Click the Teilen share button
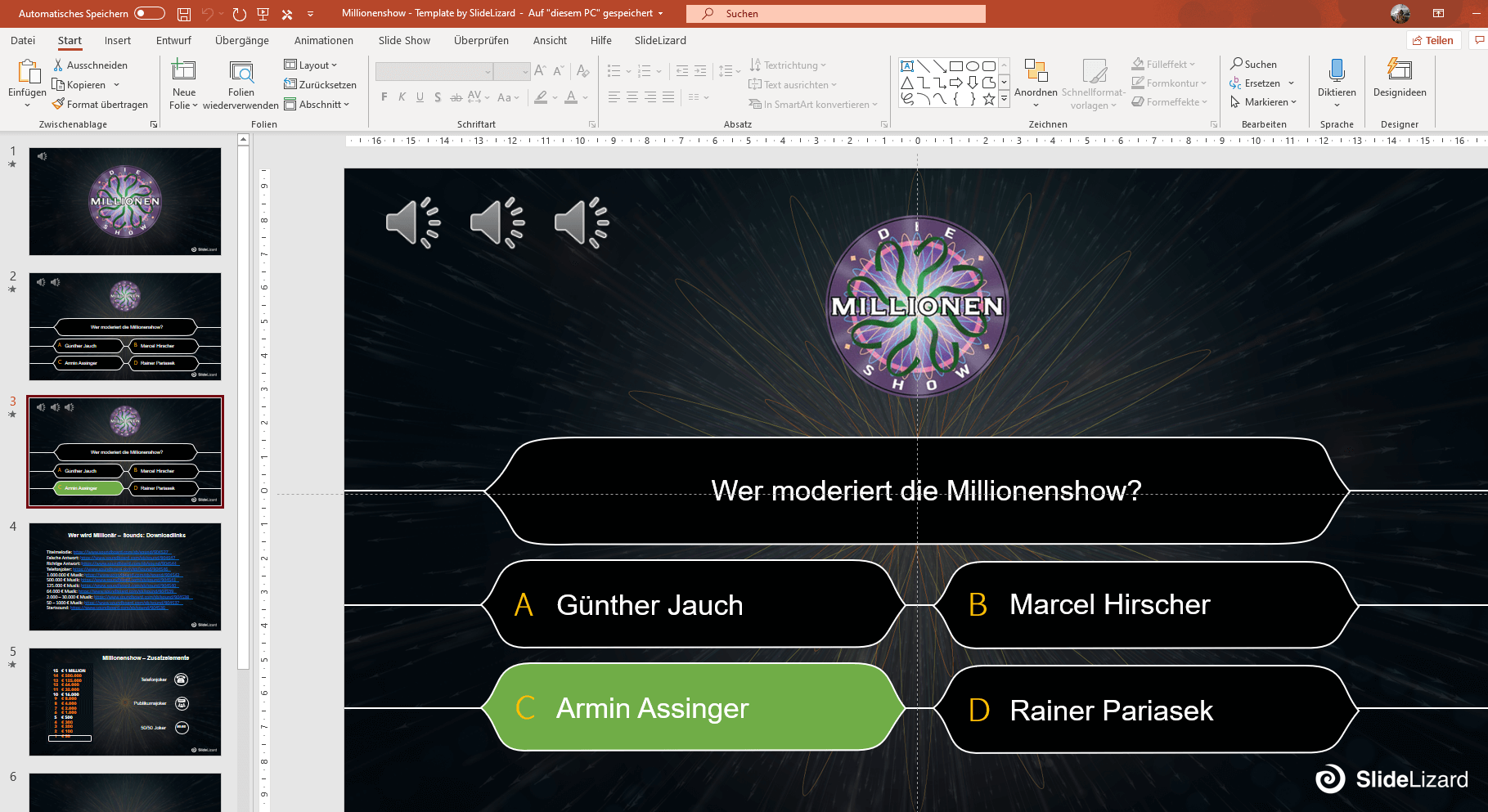1488x812 pixels. (x=1433, y=40)
